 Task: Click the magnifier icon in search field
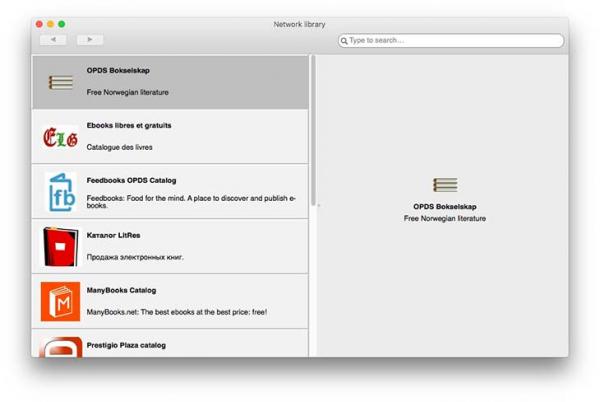point(344,41)
